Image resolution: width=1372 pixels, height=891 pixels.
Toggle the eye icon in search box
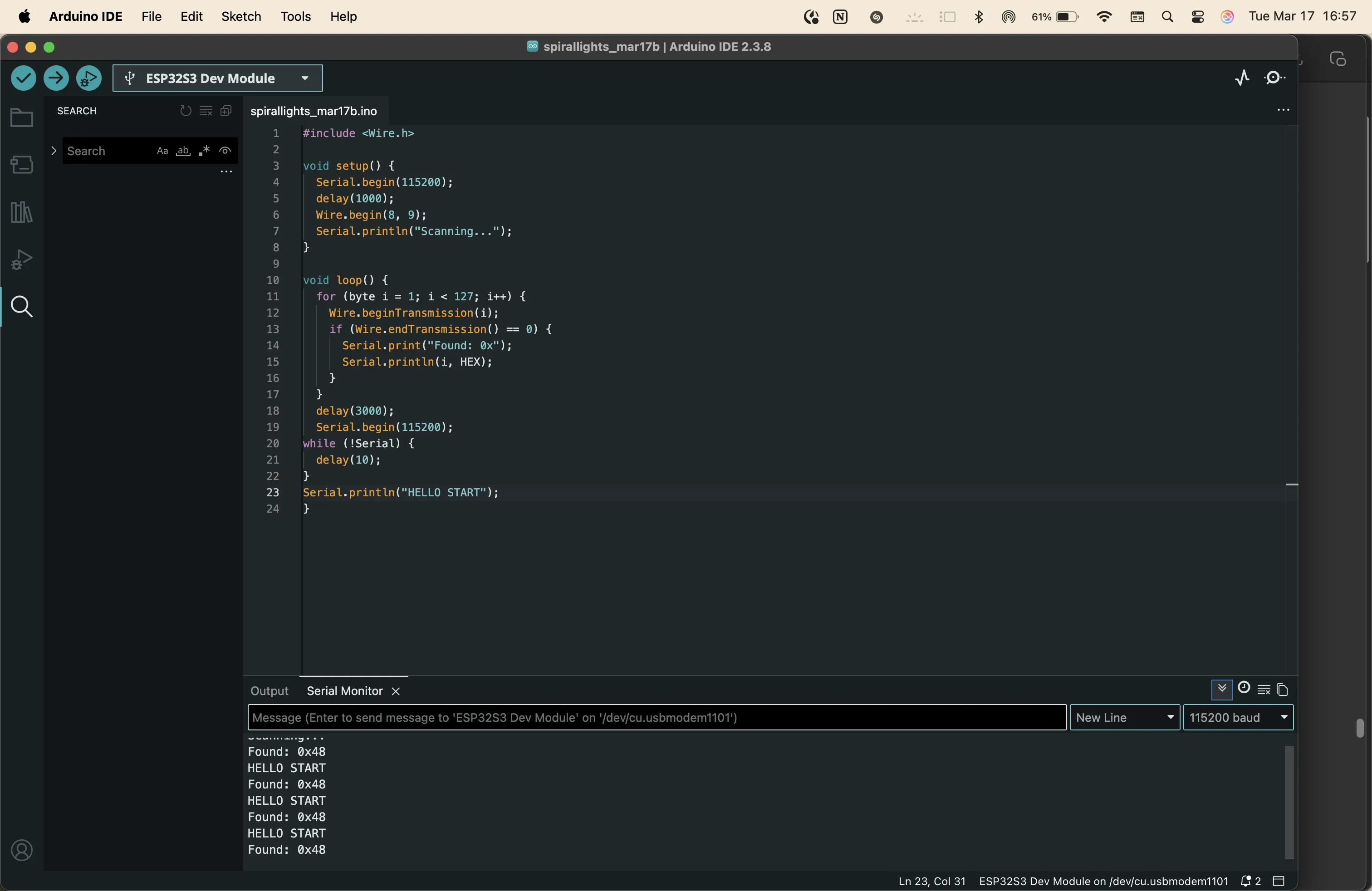[x=225, y=151]
